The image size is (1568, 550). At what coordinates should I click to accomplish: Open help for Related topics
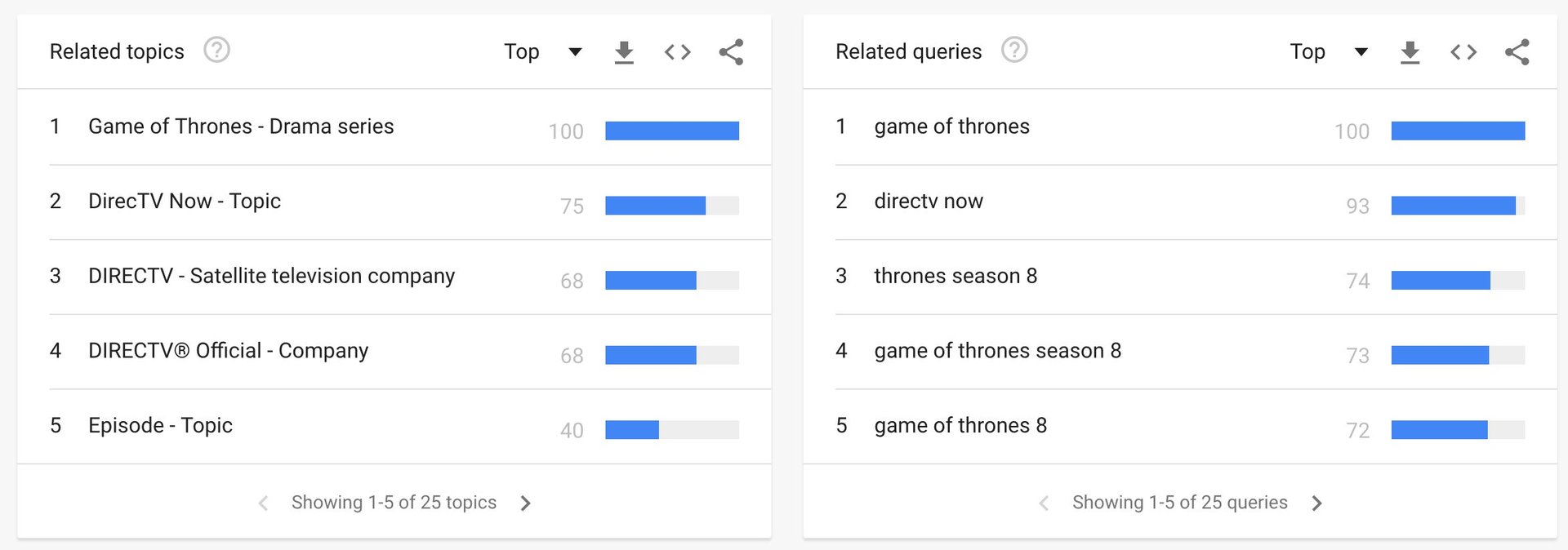coord(216,51)
